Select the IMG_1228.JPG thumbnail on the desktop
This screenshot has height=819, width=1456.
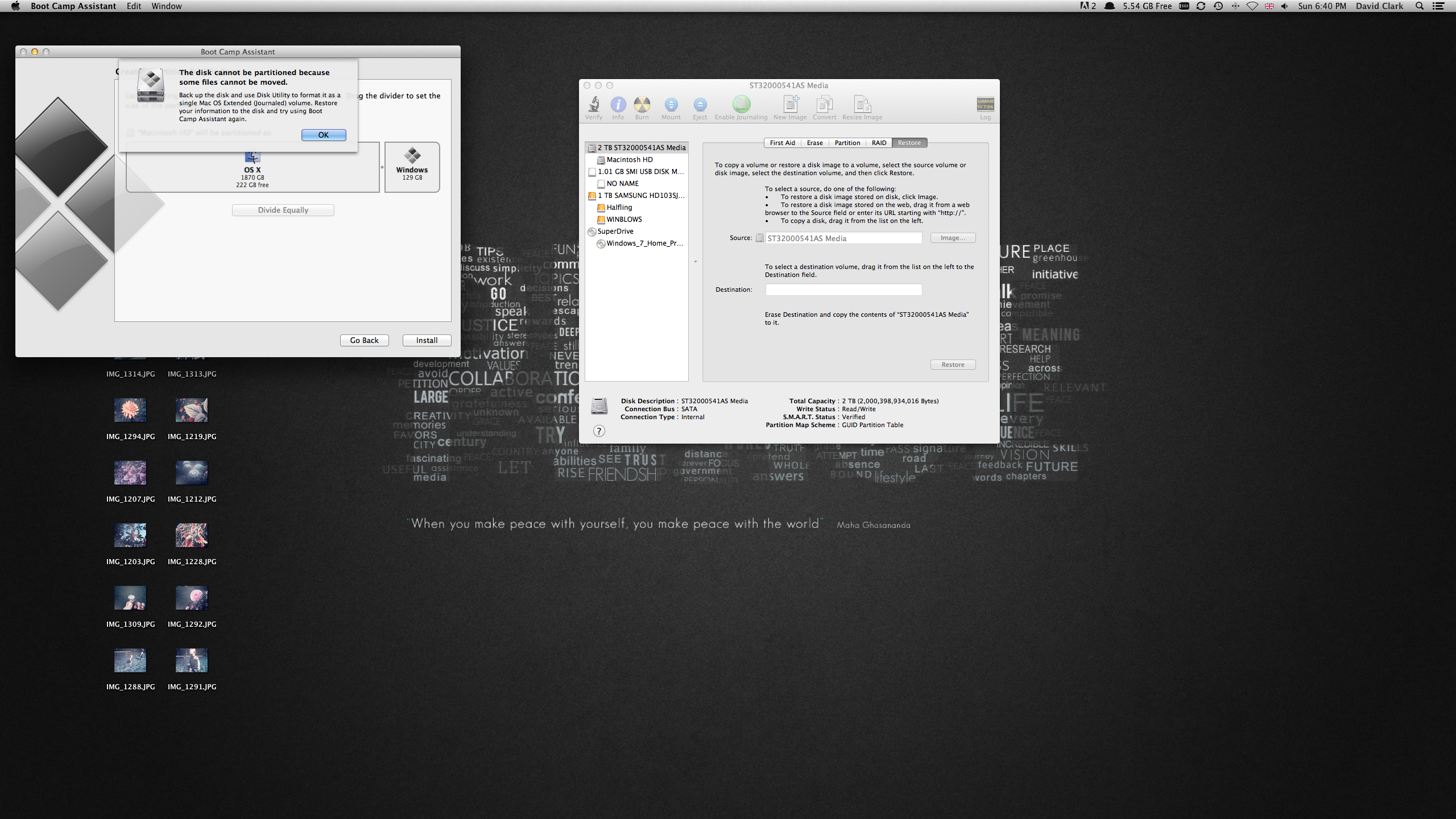click(192, 535)
